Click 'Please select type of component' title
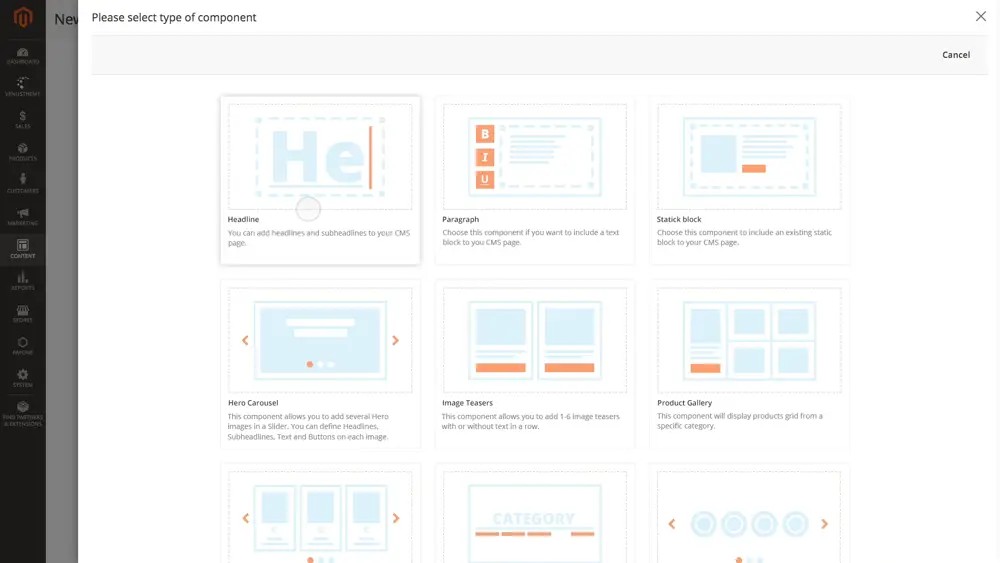Screen dimensions: 1000x563 pos(174,18)
